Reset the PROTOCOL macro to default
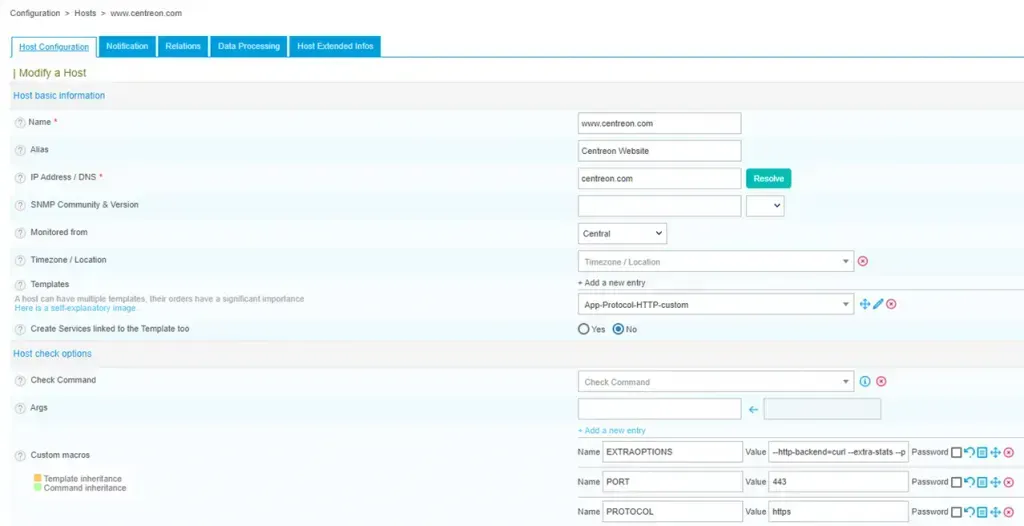This screenshot has height=526, width=1024. tap(969, 512)
